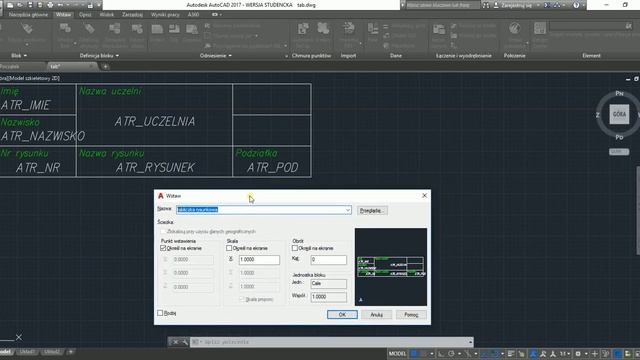The height and width of the screenshot is (360, 640).
Task: Open the annotation scale 1:1 dropdown
Action: click(565, 353)
